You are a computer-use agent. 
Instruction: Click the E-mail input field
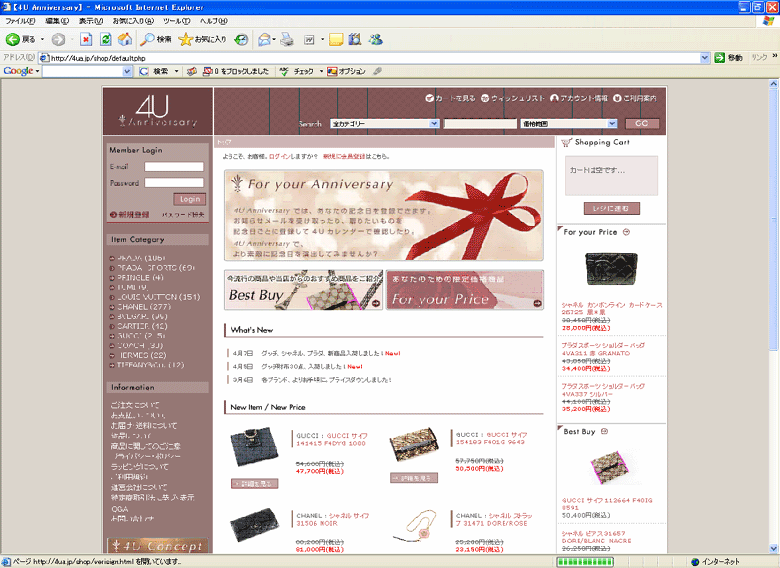click(x=174, y=167)
